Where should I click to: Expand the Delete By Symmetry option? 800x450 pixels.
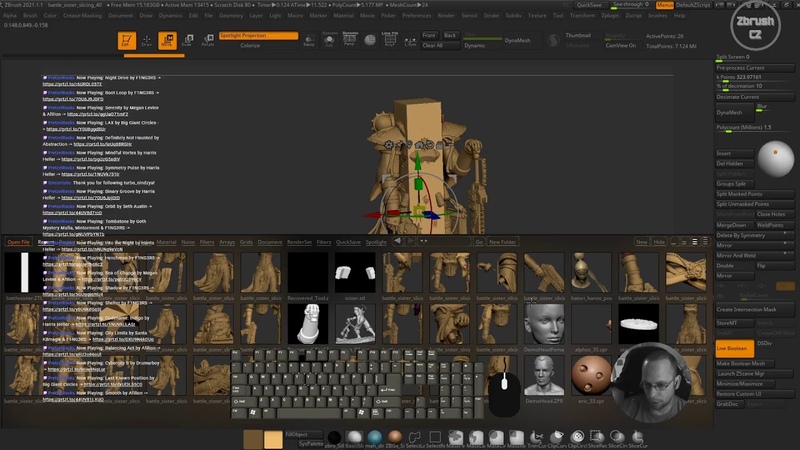(x=743, y=234)
